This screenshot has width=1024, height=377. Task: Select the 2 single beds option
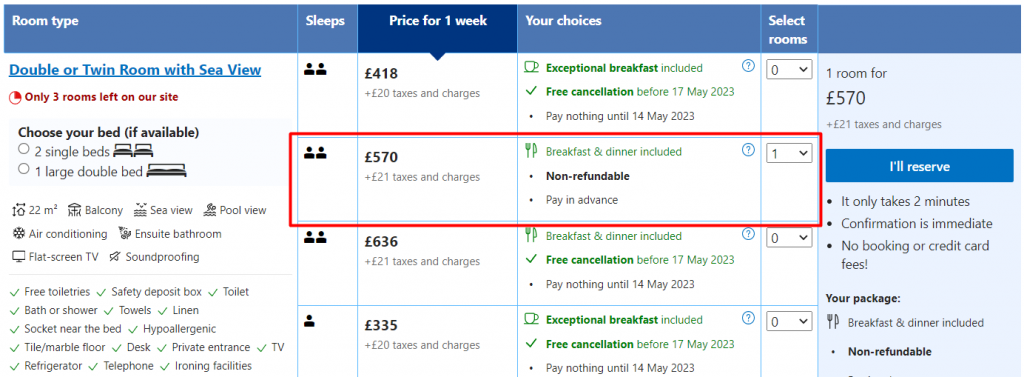click(24, 149)
